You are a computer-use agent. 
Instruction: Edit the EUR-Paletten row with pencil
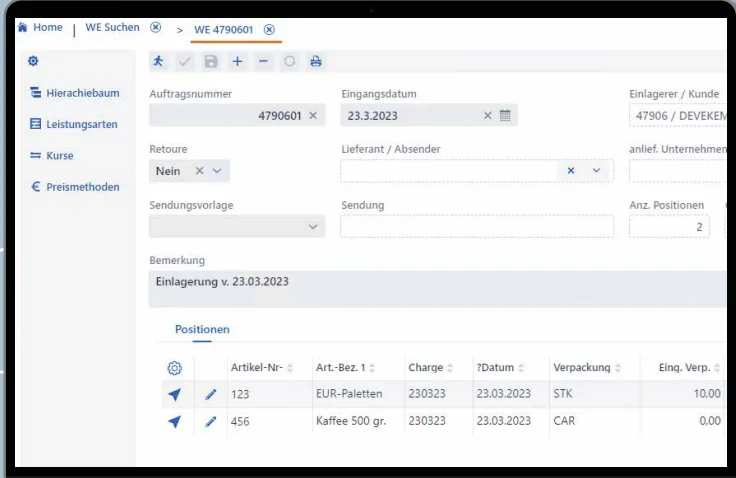211,394
